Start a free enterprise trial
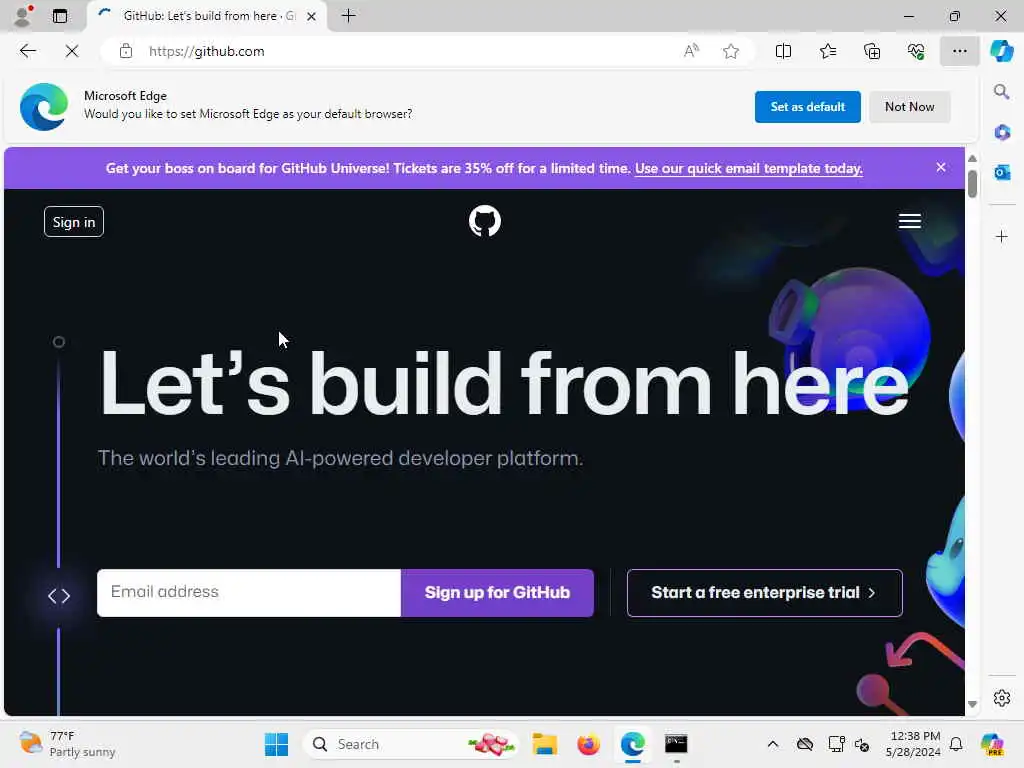The image size is (1024, 768). tap(765, 592)
